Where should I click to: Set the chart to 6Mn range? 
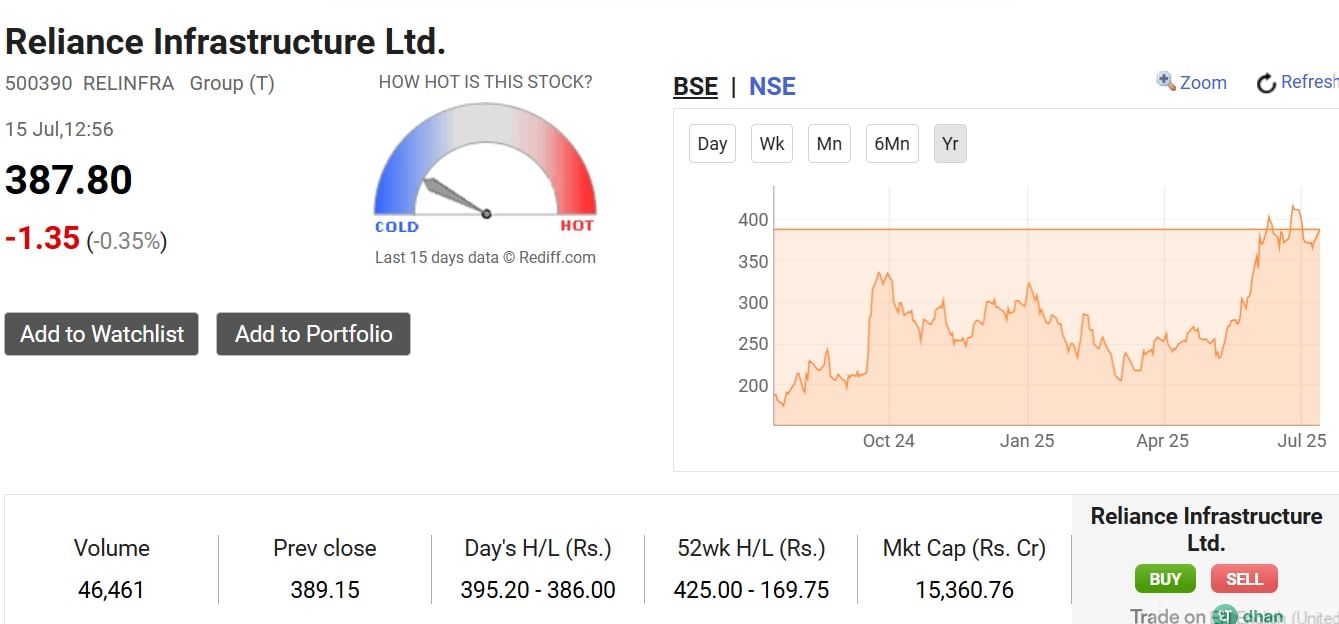892,143
